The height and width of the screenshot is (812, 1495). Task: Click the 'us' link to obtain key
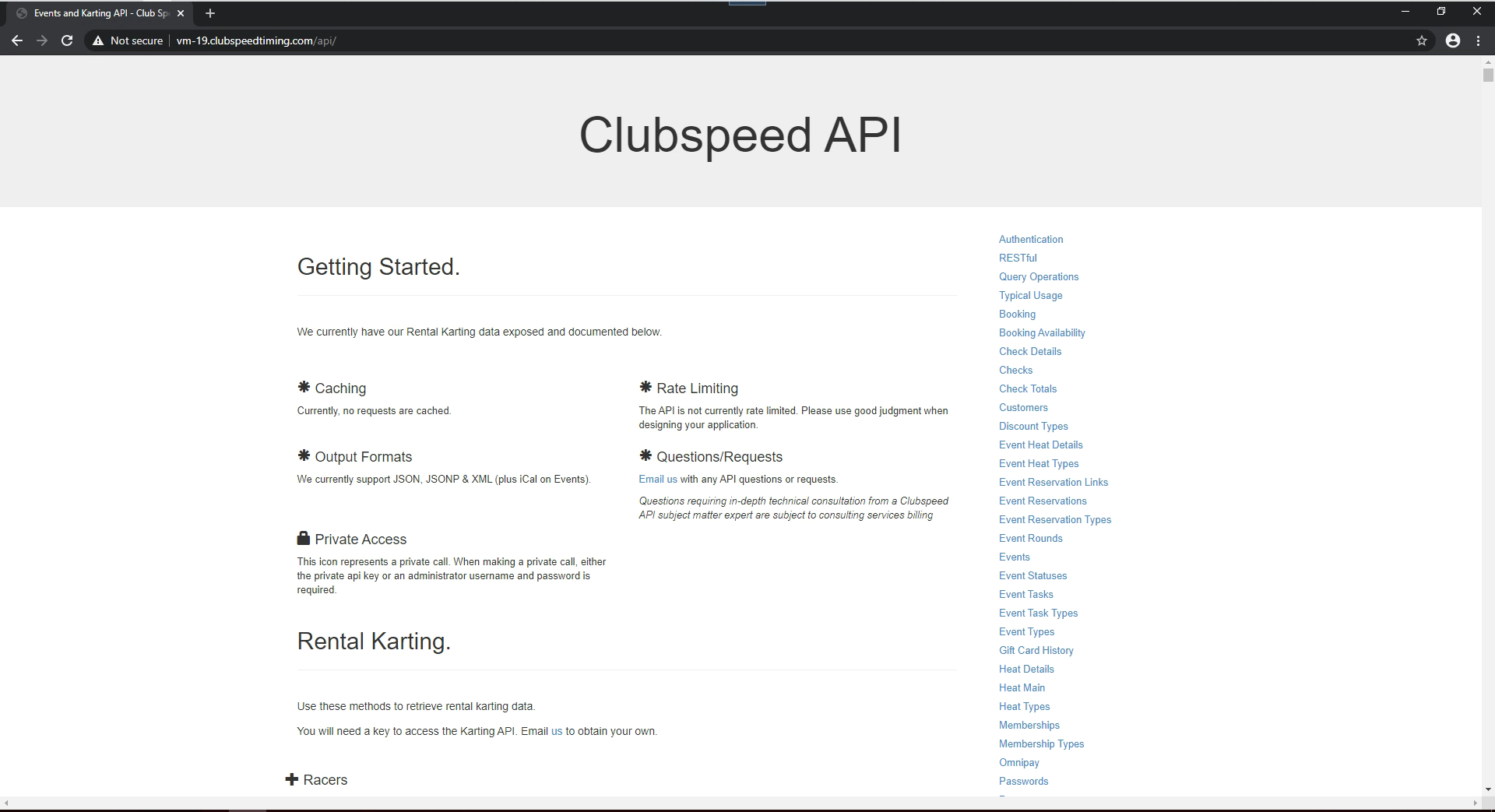(x=557, y=732)
